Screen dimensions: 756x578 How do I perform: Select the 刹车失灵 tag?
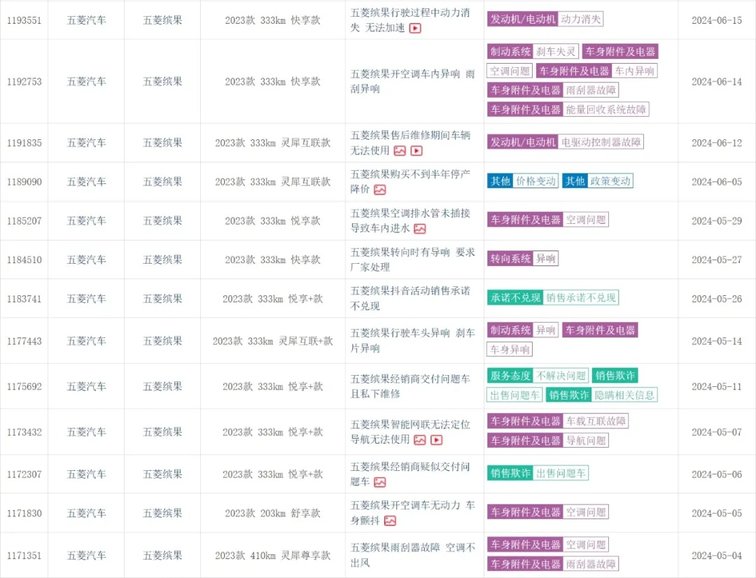coord(556,51)
